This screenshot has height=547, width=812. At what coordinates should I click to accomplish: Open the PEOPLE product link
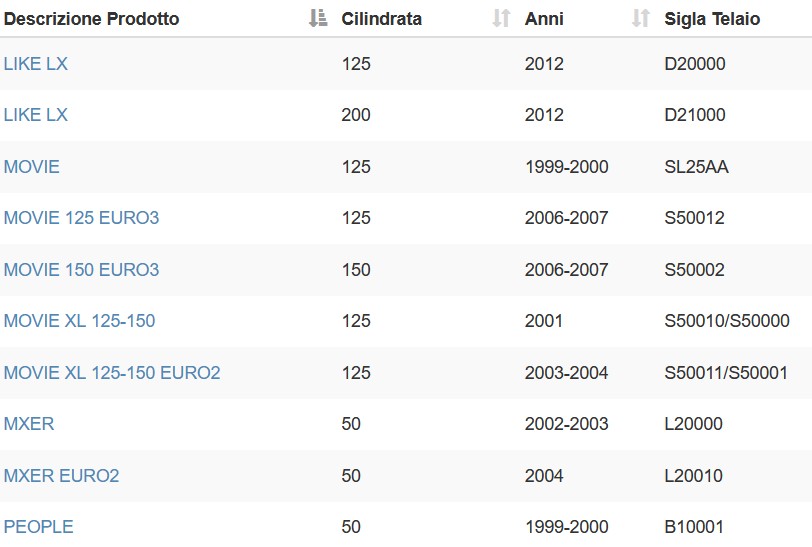[38, 527]
